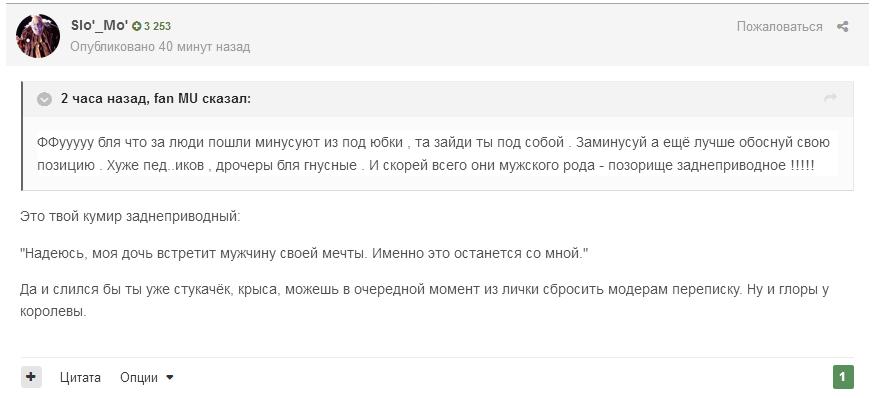Click the quoted sentence starting with Надеюсь, моя дочь
This screenshot has height=398, width=875.
[304, 254]
